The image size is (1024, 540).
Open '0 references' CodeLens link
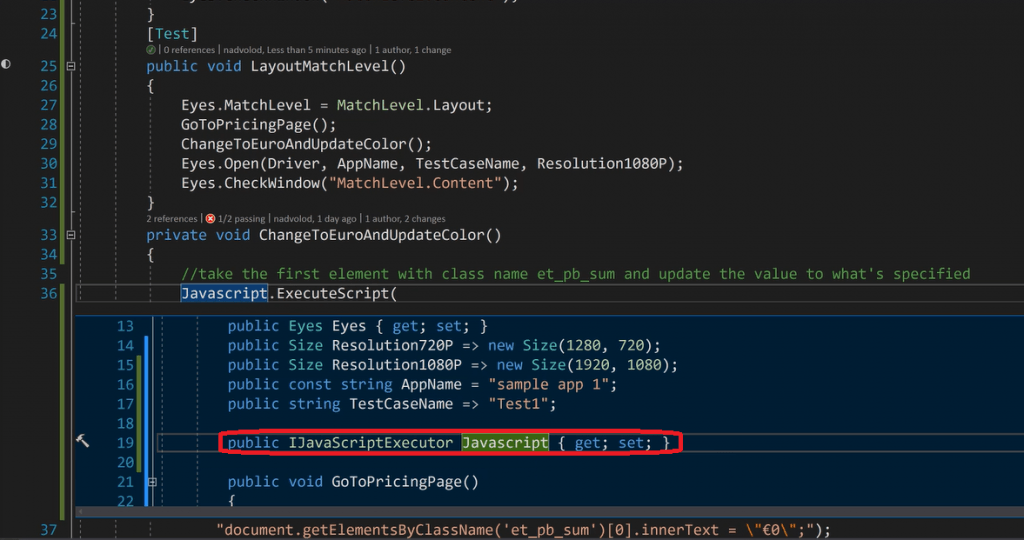pos(189,49)
